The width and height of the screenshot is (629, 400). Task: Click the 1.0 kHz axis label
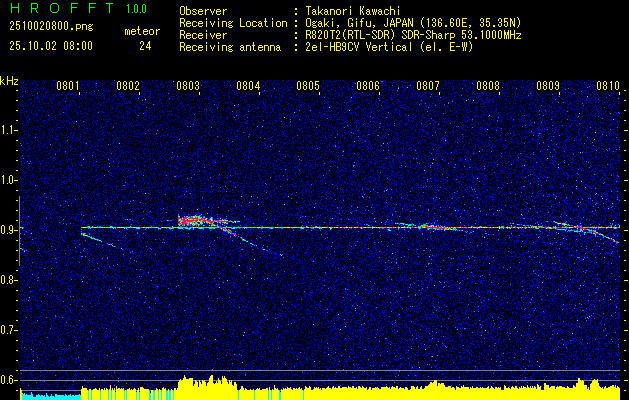[9, 180]
